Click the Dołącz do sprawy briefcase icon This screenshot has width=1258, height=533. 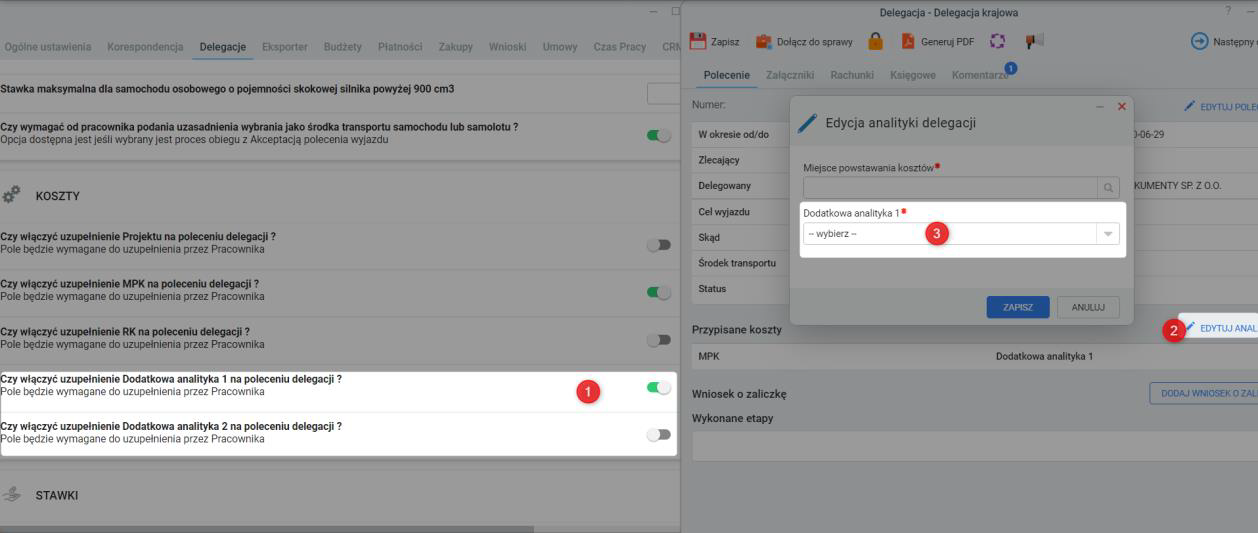click(x=762, y=40)
